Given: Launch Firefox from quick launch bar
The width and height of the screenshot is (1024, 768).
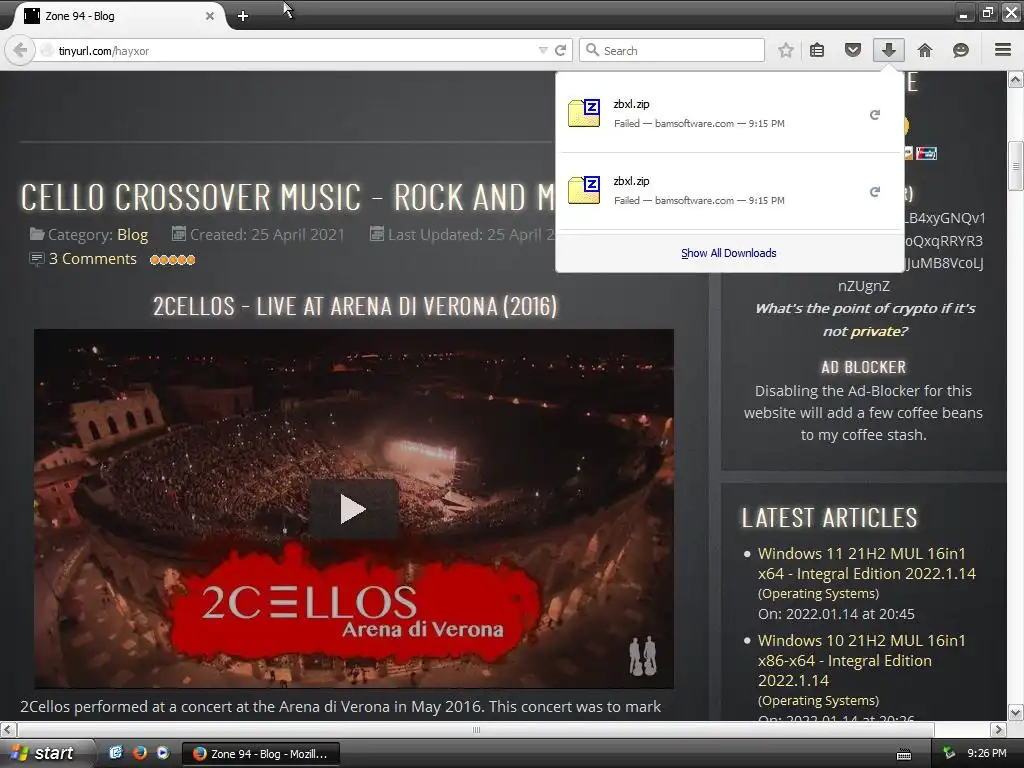Looking at the screenshot, I should (139, 753).
